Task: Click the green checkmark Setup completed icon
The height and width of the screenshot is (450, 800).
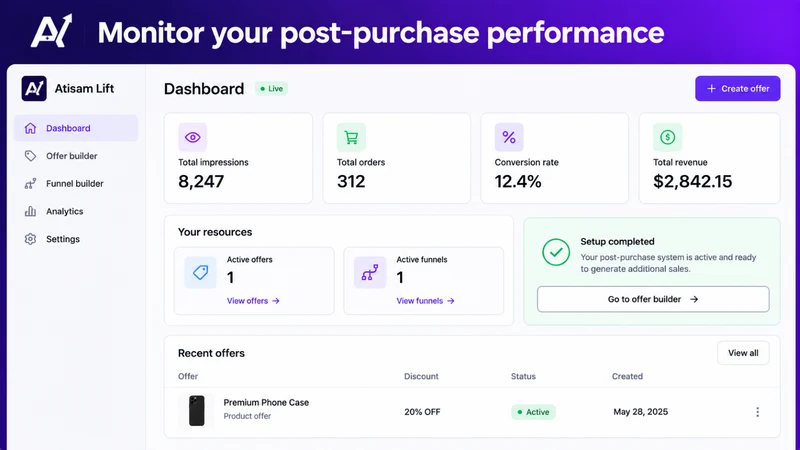Action: click(x=556, y=252)
